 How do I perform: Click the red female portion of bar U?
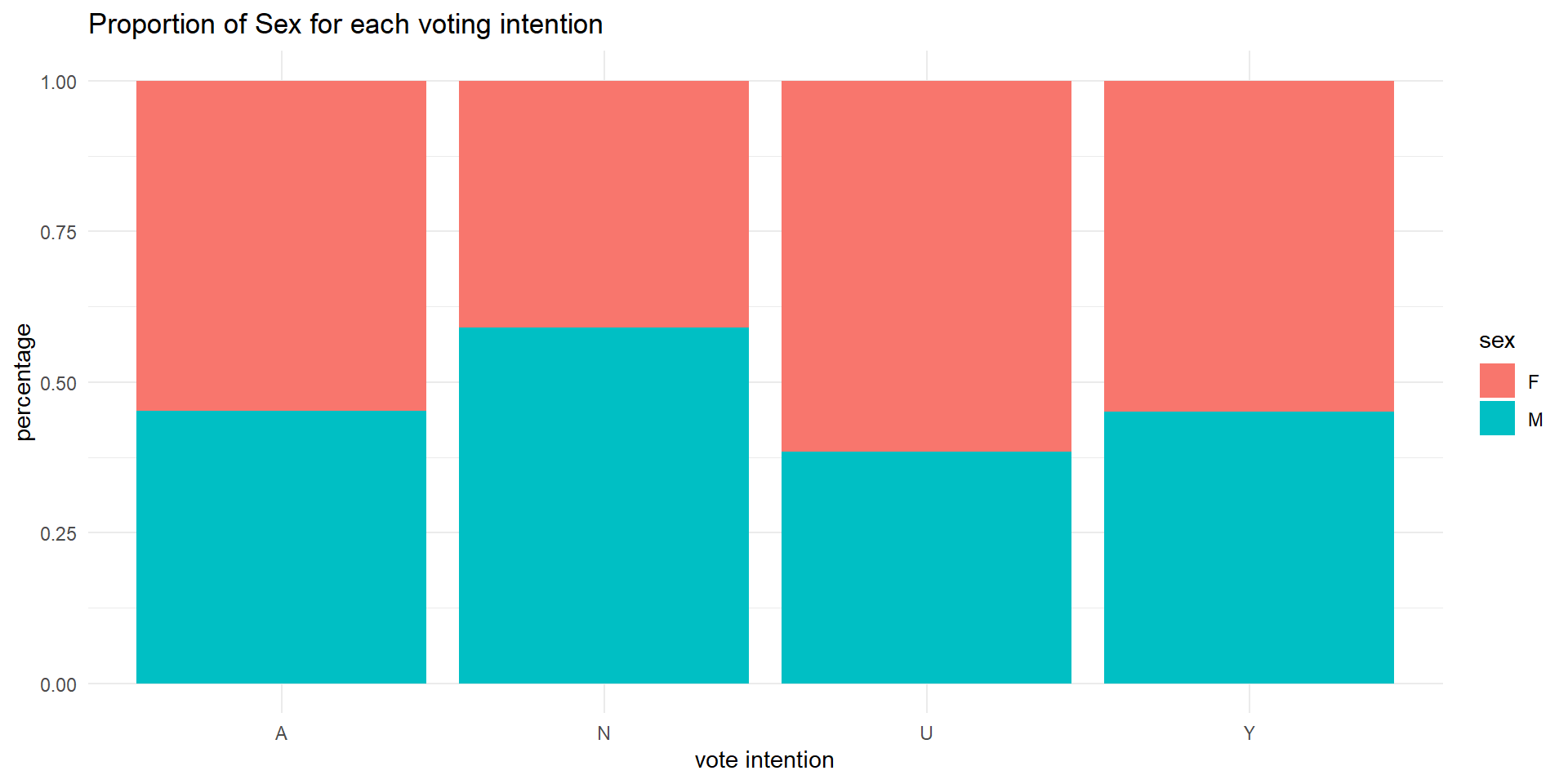tap(926, 265)
